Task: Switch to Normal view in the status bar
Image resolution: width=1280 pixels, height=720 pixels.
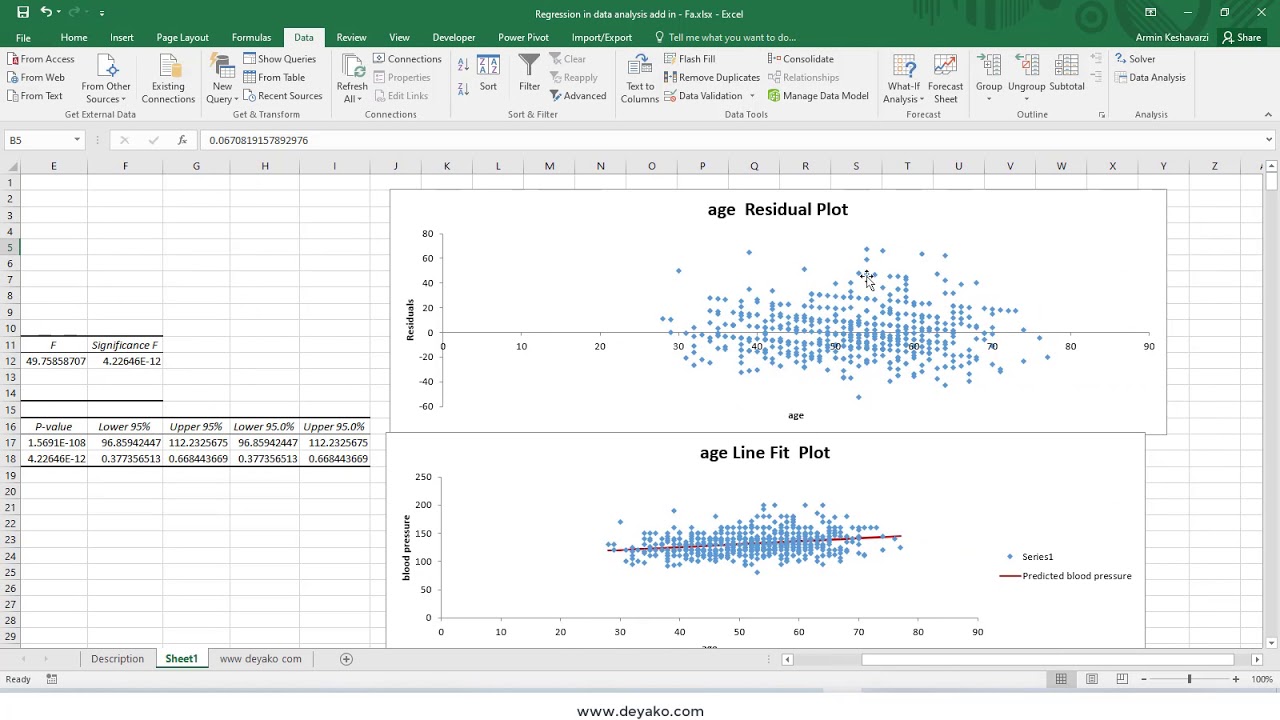Action: [x=1061, y=679]
